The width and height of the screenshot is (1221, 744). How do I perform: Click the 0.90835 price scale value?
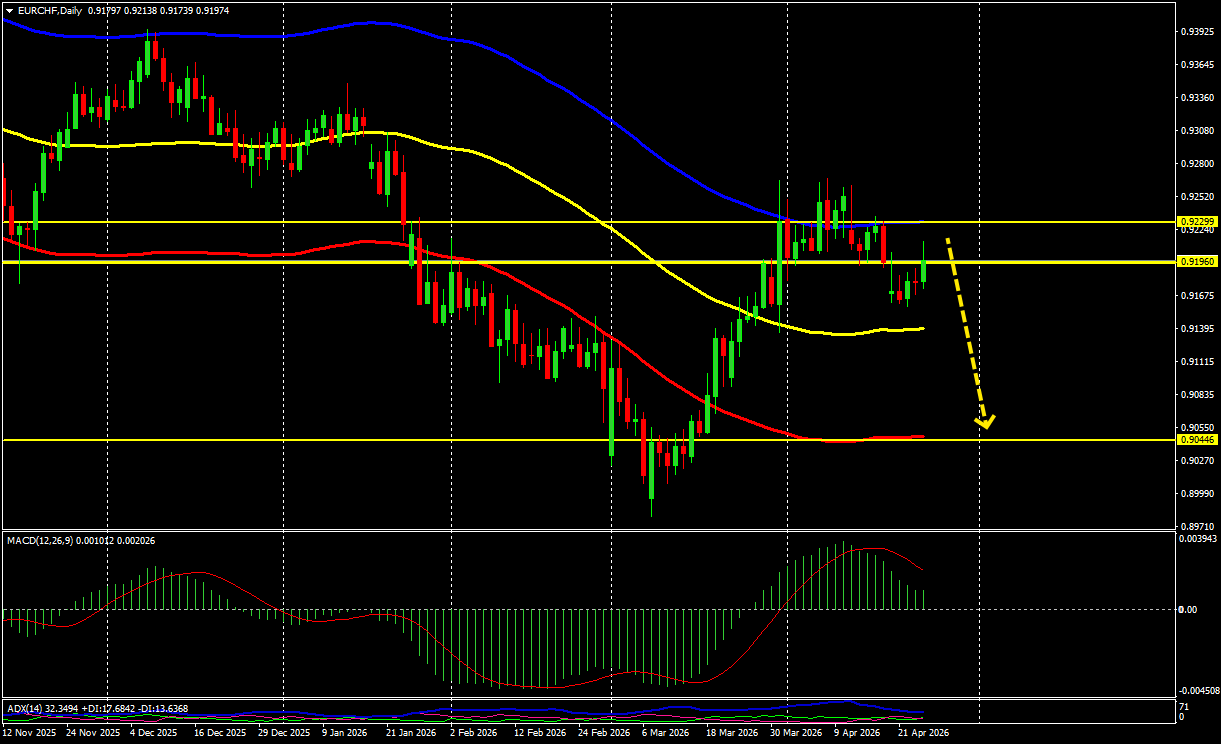pyautogui.click(x=1196, y=395)
